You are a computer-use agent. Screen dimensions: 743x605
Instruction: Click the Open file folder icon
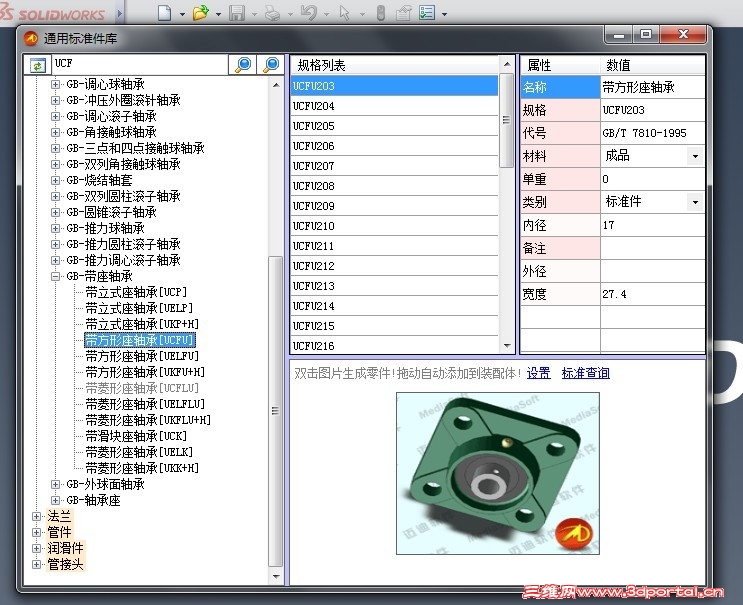click(201, 13)
